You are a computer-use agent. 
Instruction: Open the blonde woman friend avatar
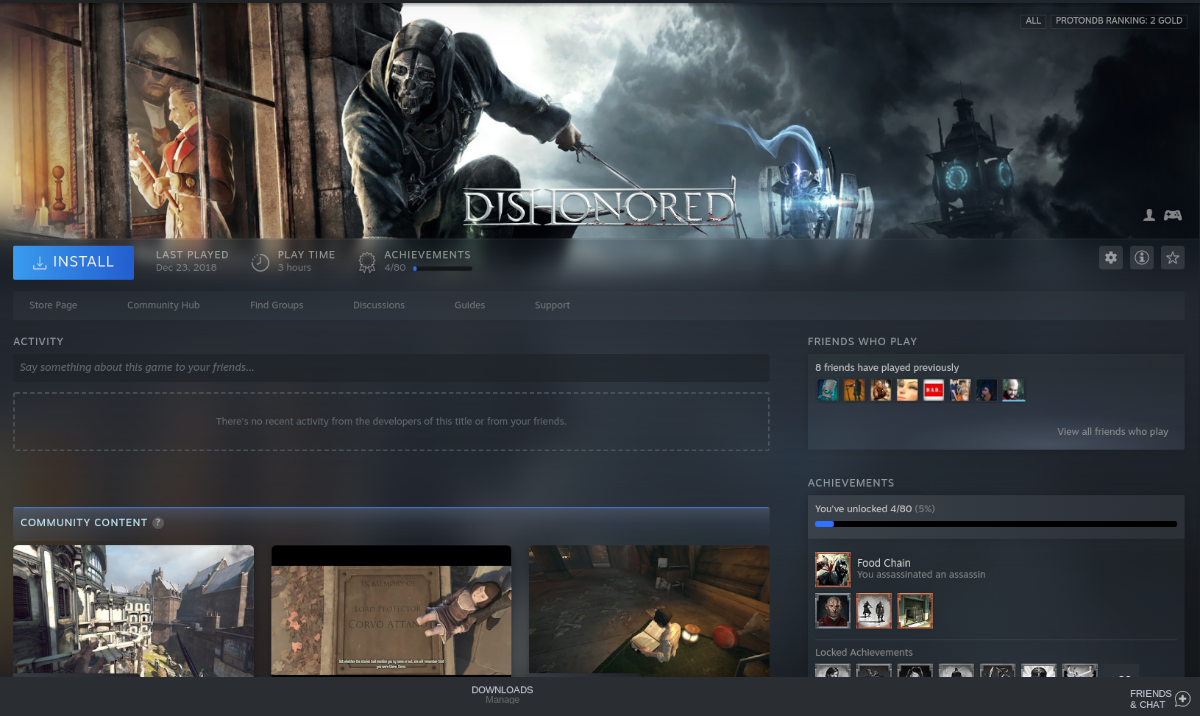(x=907, y=390)
